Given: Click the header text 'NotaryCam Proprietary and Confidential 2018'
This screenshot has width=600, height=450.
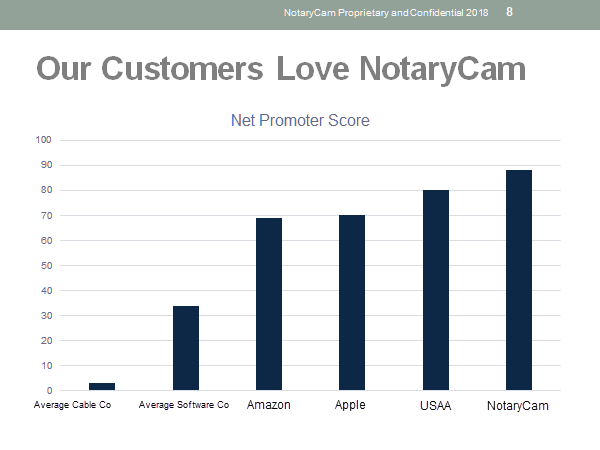Looking at the screenshot, I should [386, 13].
